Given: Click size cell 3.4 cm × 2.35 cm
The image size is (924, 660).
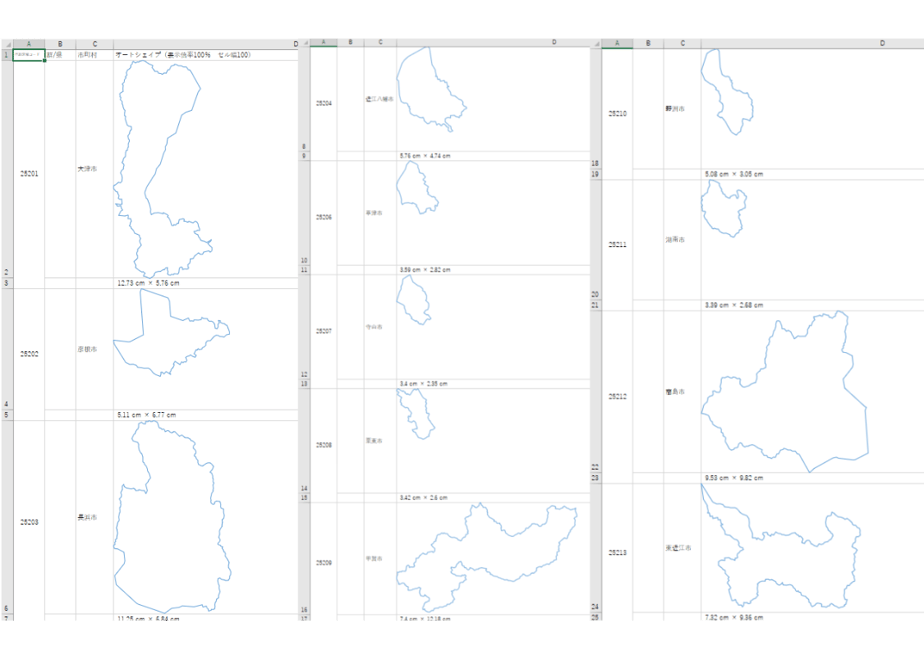Looking at the screenshot, I should tap(493, 384).
